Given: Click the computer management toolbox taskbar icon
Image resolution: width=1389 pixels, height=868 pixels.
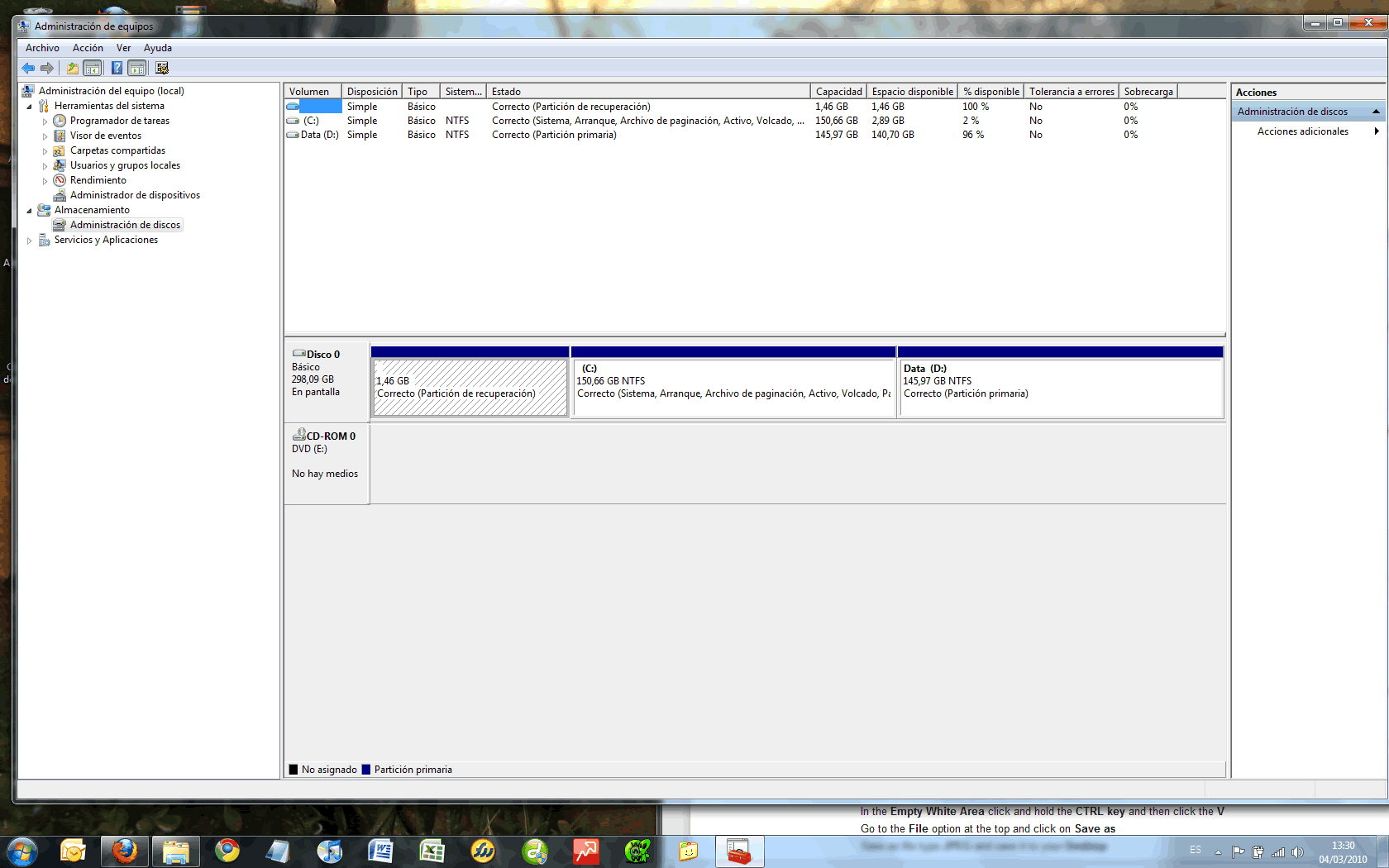Looking at the screenshot, I should pos(739,851).
